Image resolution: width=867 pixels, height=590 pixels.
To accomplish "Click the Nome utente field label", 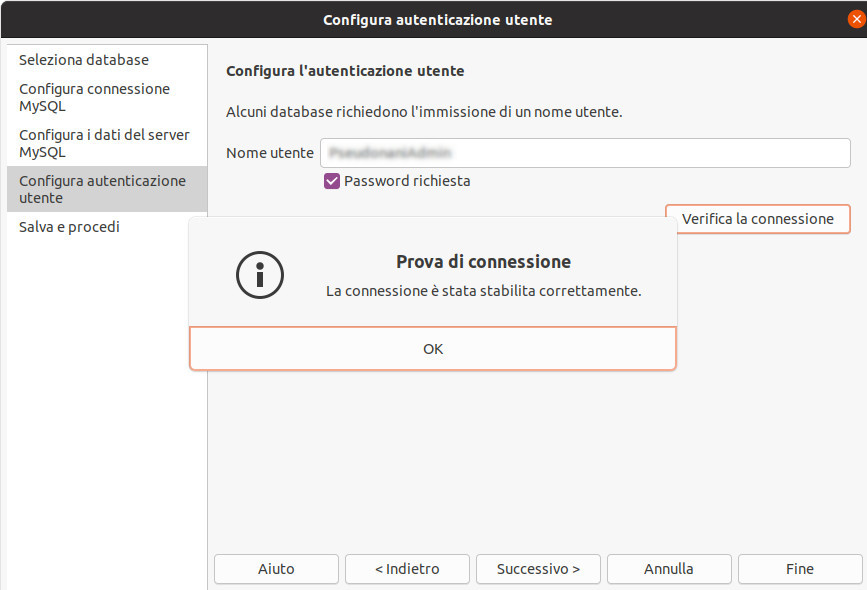I will tap(269, 153).
